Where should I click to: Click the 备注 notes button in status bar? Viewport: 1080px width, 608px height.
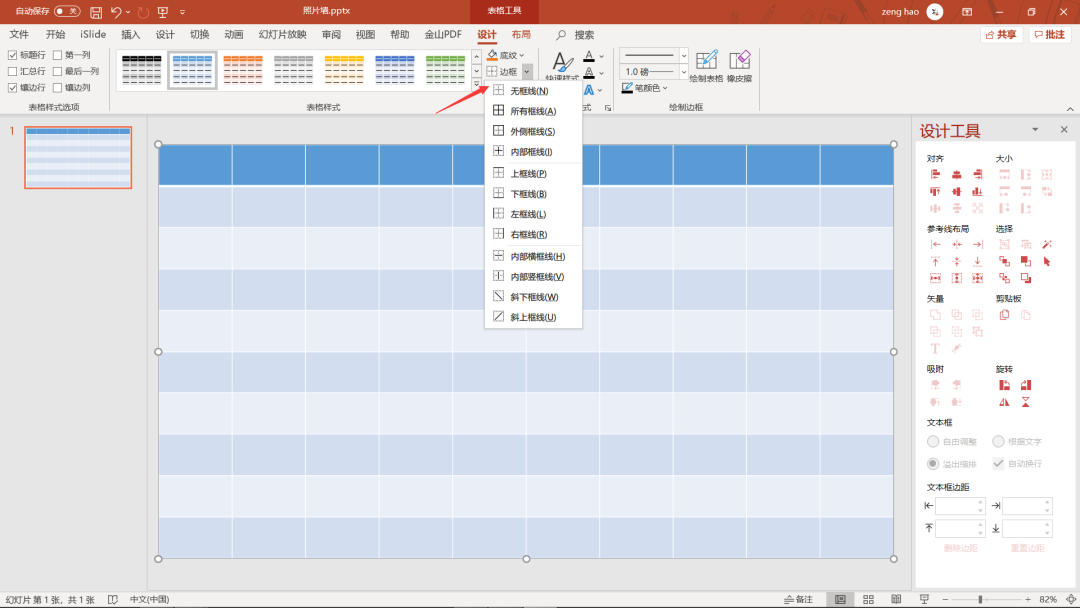pos(798,599)
